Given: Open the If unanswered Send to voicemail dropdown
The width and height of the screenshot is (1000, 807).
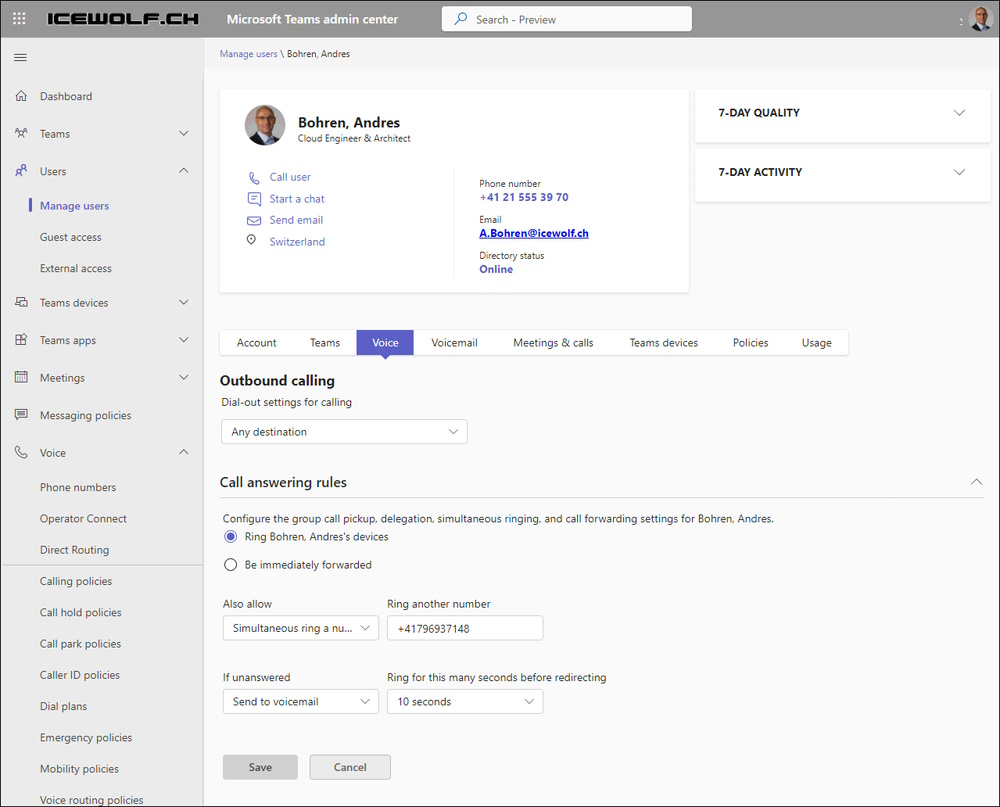Looking at the screenshot, I should coord(300,702).
